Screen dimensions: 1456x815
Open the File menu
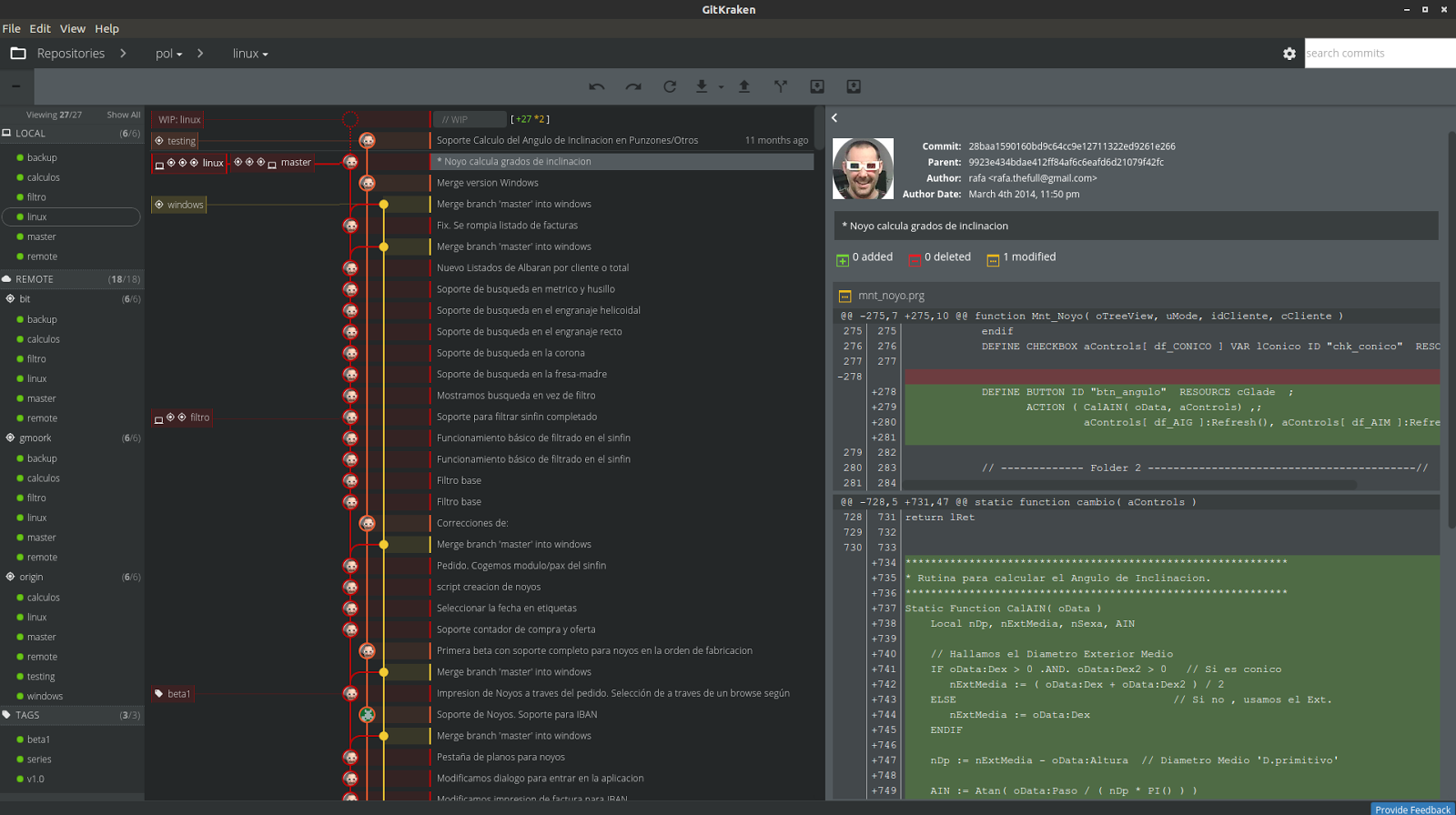tap(12, 28)
